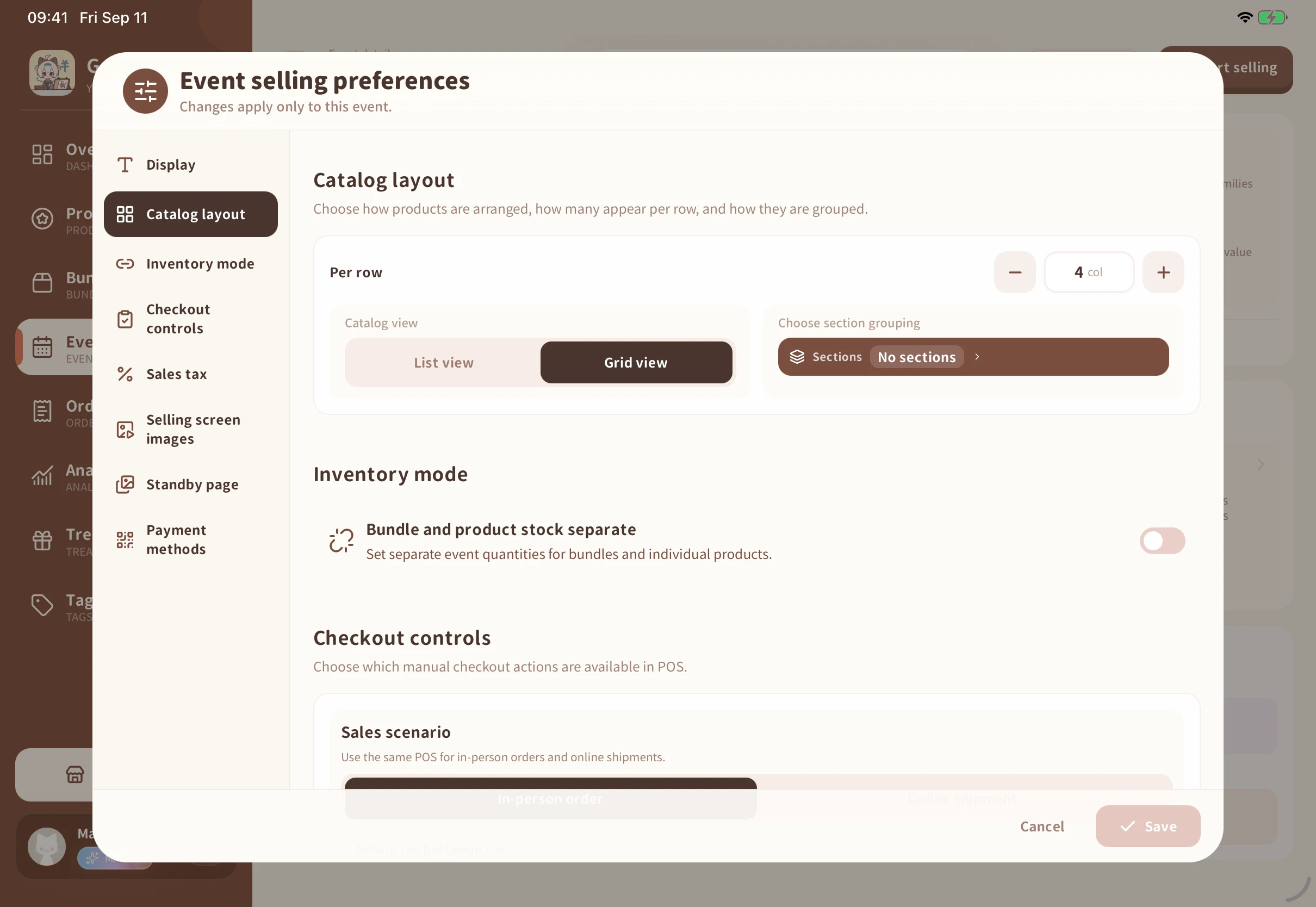Viewport: 1316px width, 907px height.
Task: Increase columns per row with plus
Action: 1163,272
